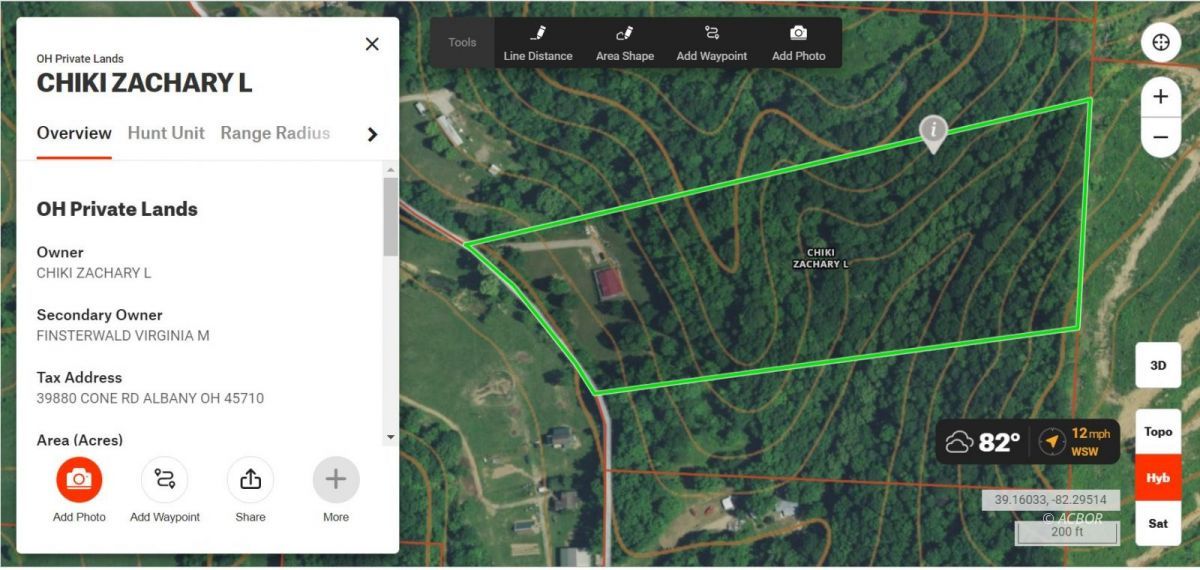Viewport: 1200px width, 570px height.
Task: Click the scrollbar down arrow in the panel
Action: [x=390, y=437]
